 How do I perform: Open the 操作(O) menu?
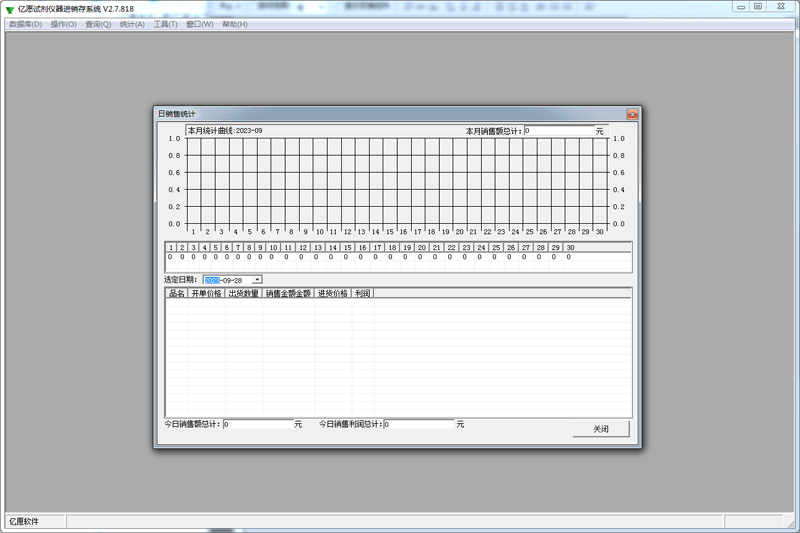[63, 24]
